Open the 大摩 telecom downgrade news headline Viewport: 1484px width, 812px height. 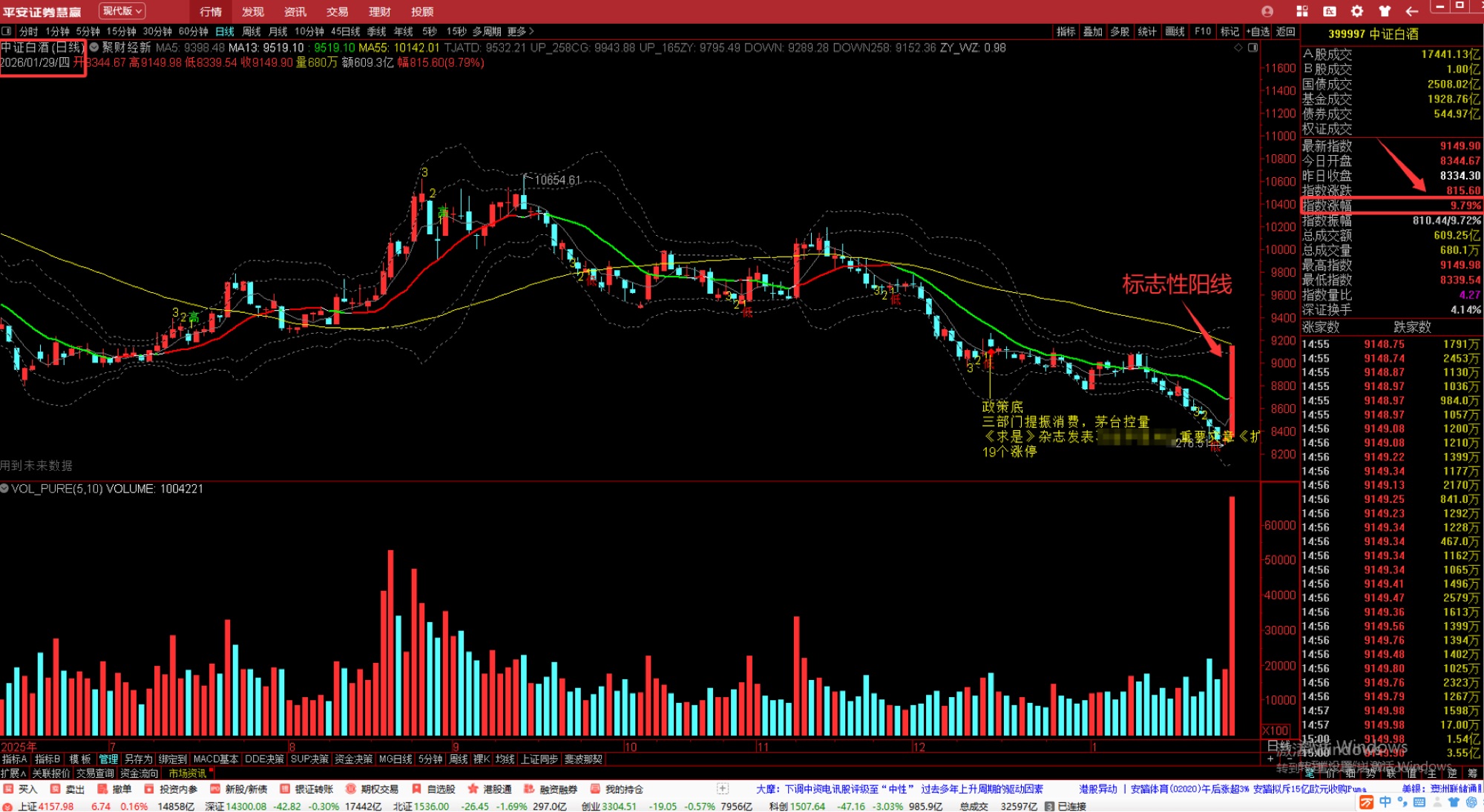tap(899, 789)
